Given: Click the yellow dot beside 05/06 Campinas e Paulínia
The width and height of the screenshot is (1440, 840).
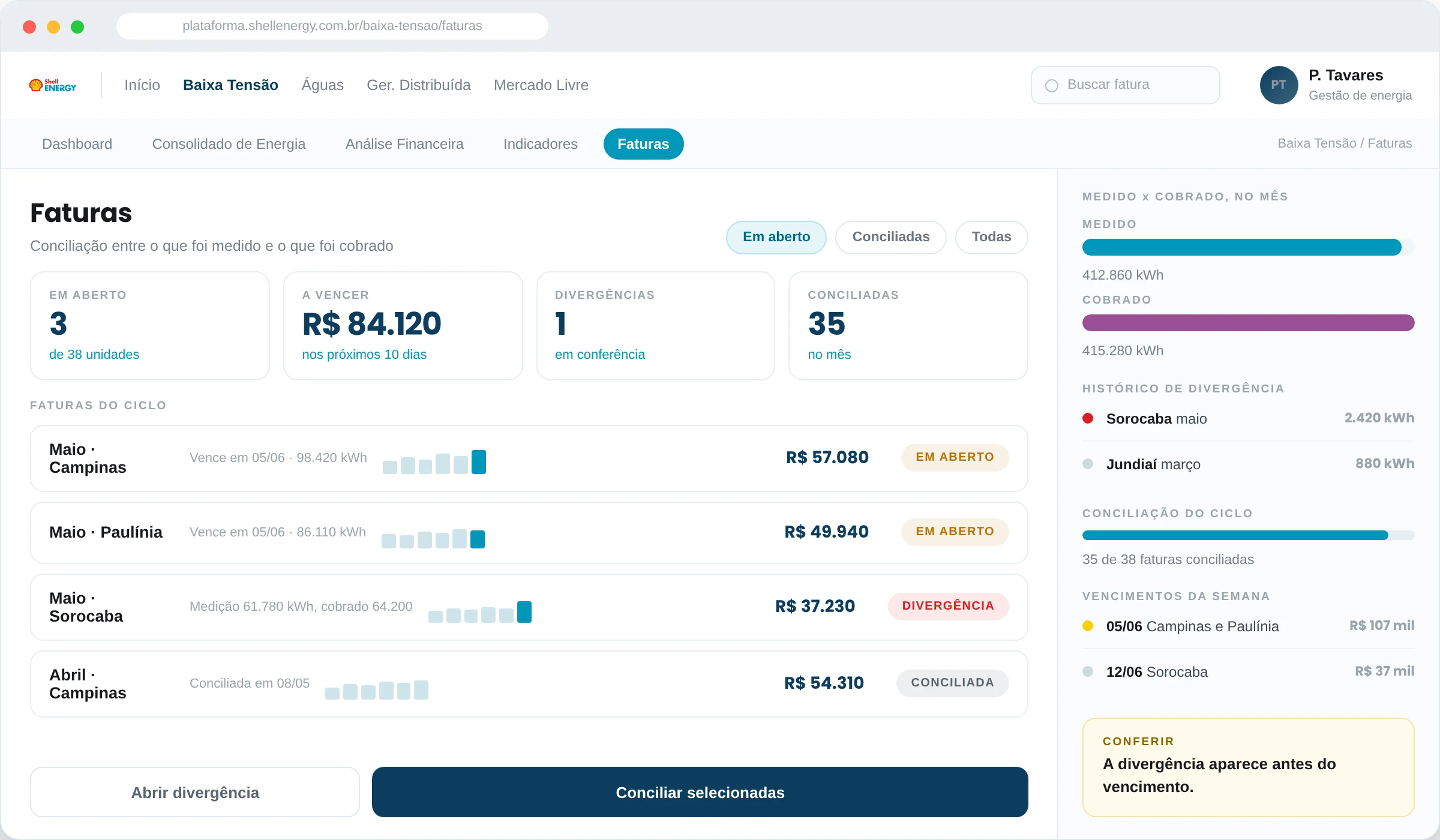Looking at the screenshot, I should (1088, 626).
